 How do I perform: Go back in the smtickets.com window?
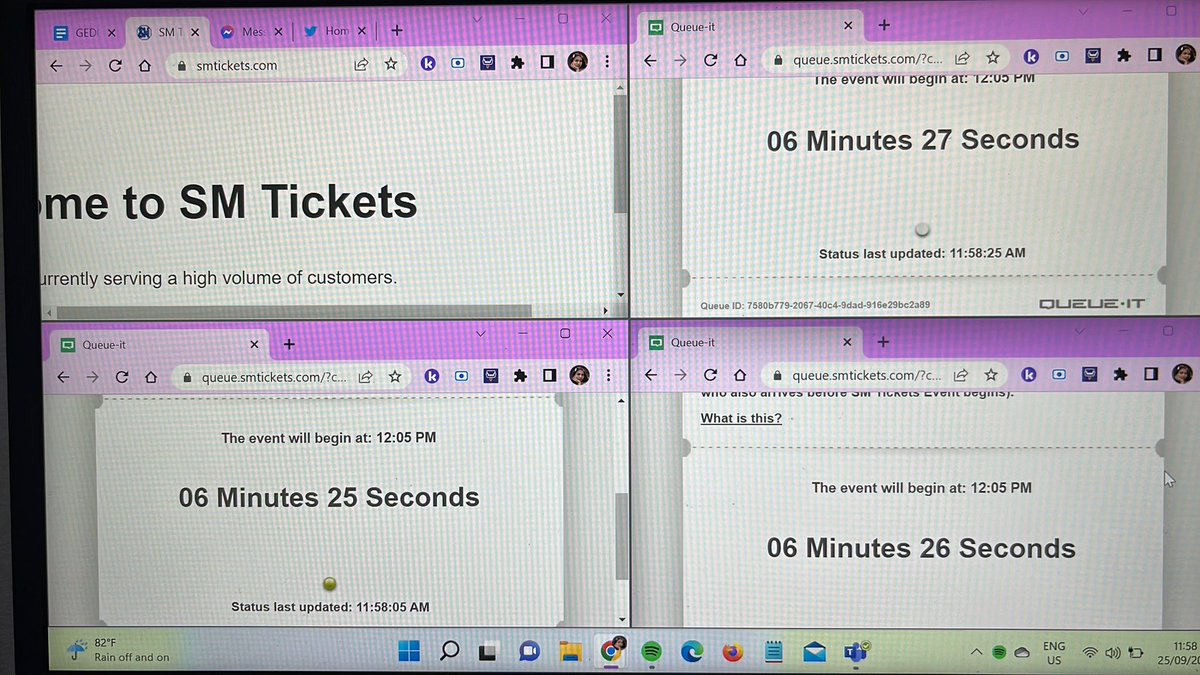56,65
